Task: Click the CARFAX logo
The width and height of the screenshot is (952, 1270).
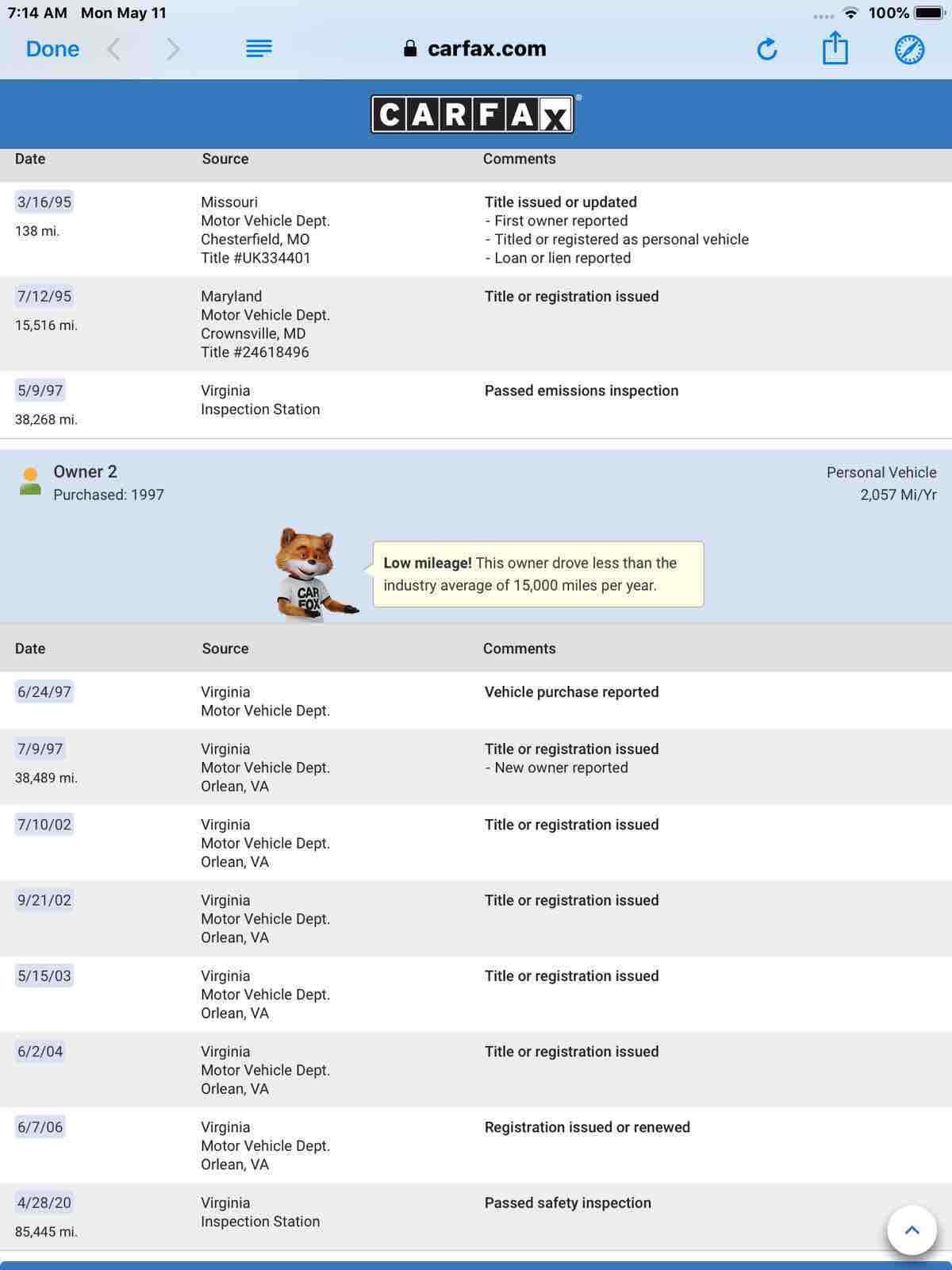Action: click(473, 114)
